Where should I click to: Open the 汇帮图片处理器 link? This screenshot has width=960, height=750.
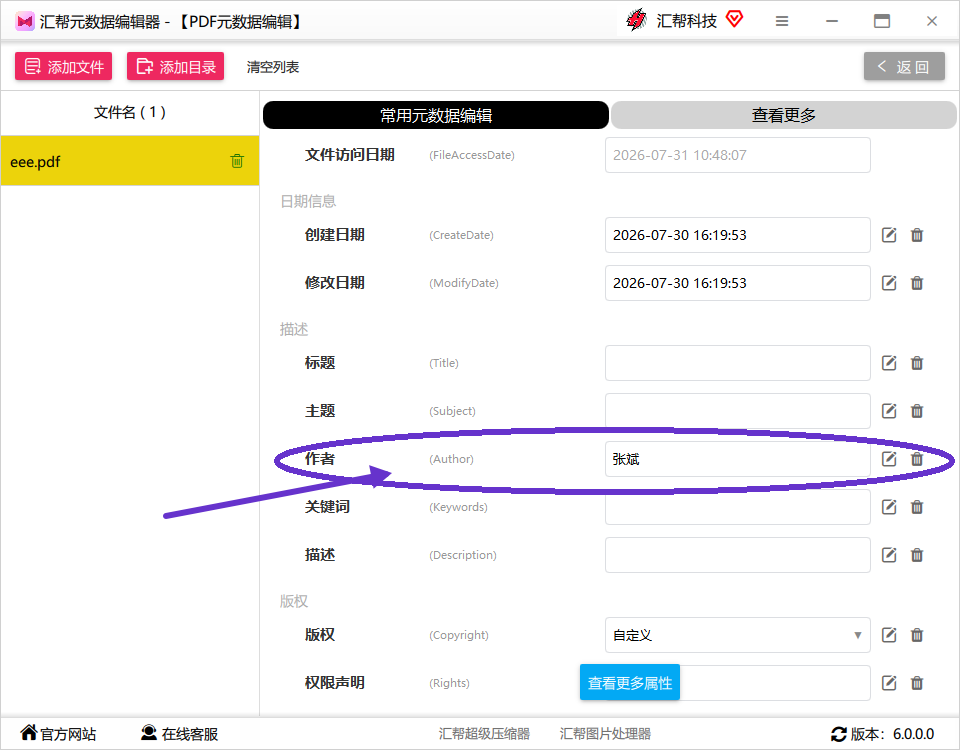click(606, 733)
